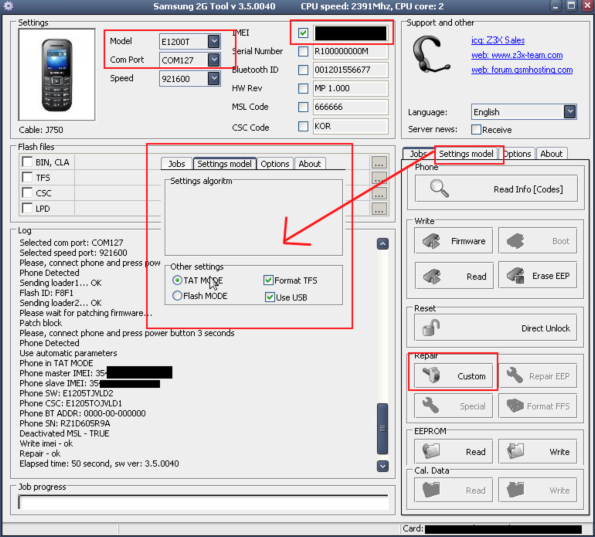Check the TFS flash file box
Screen dimensions: 595x537
[27, 177]
